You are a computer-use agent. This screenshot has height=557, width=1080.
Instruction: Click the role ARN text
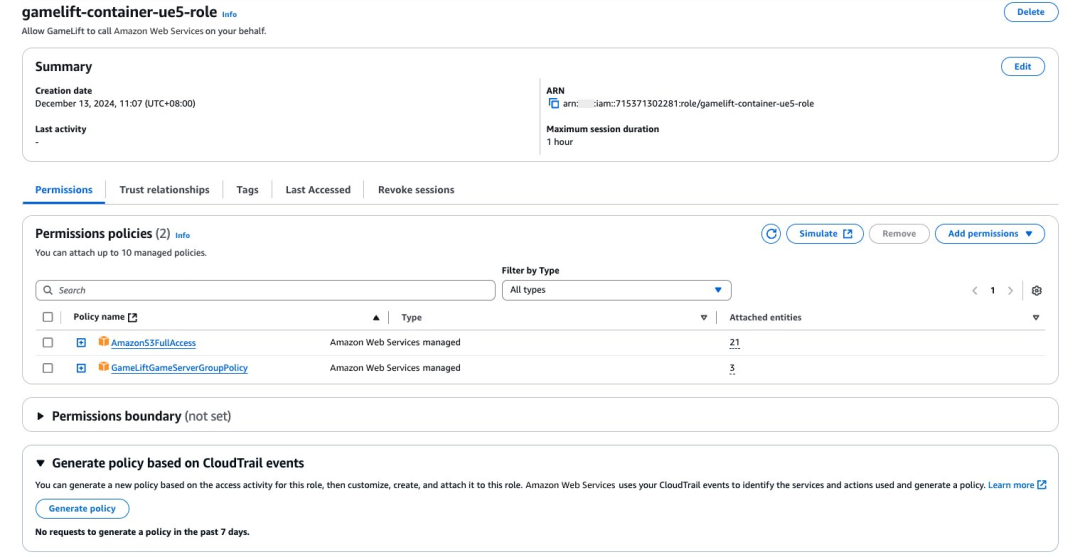tap(688, 104)
